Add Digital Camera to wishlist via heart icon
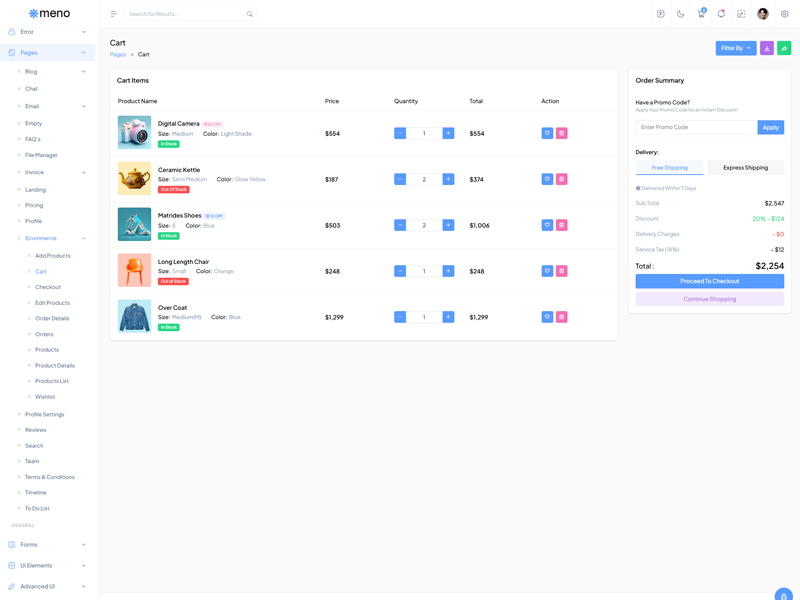800x600 pixels. tap(547, 133)
